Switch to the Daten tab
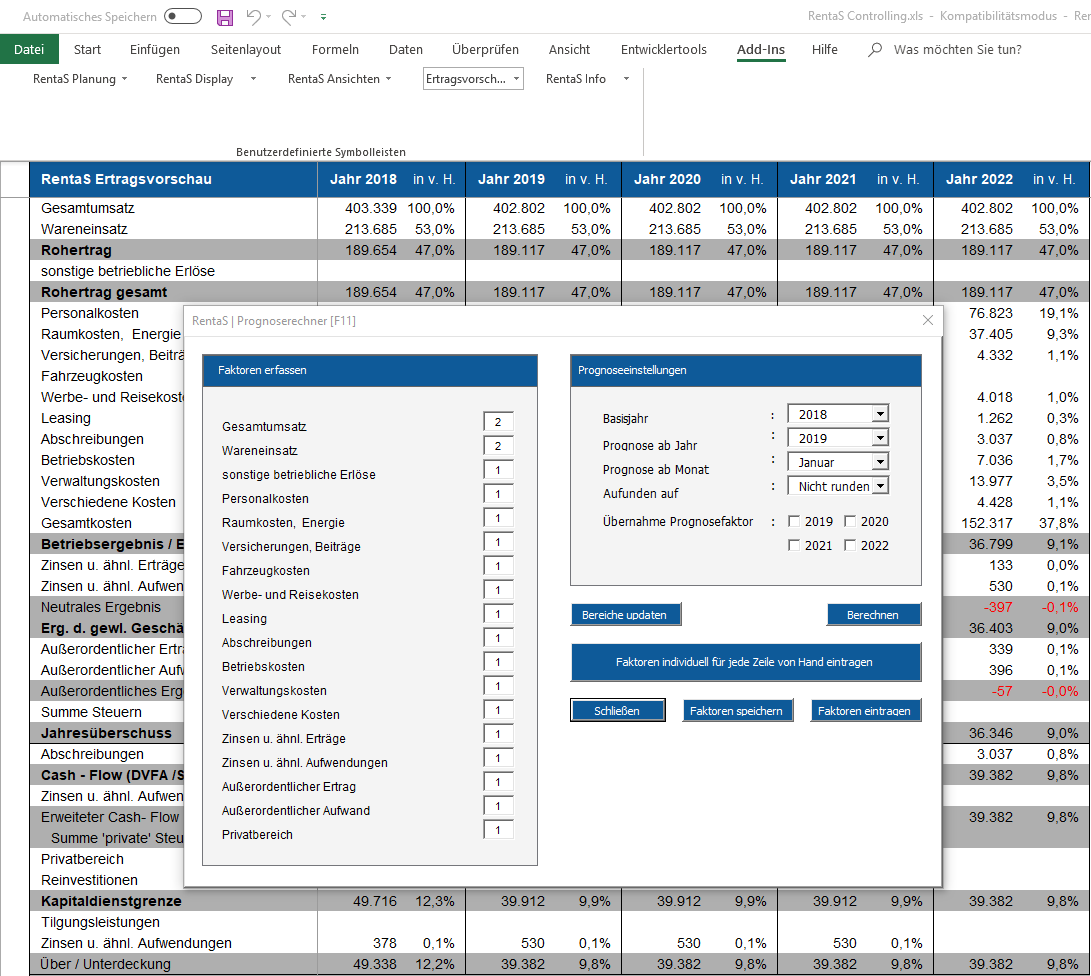The width and height of the screenshot is (1091, 976). (406, 49)
